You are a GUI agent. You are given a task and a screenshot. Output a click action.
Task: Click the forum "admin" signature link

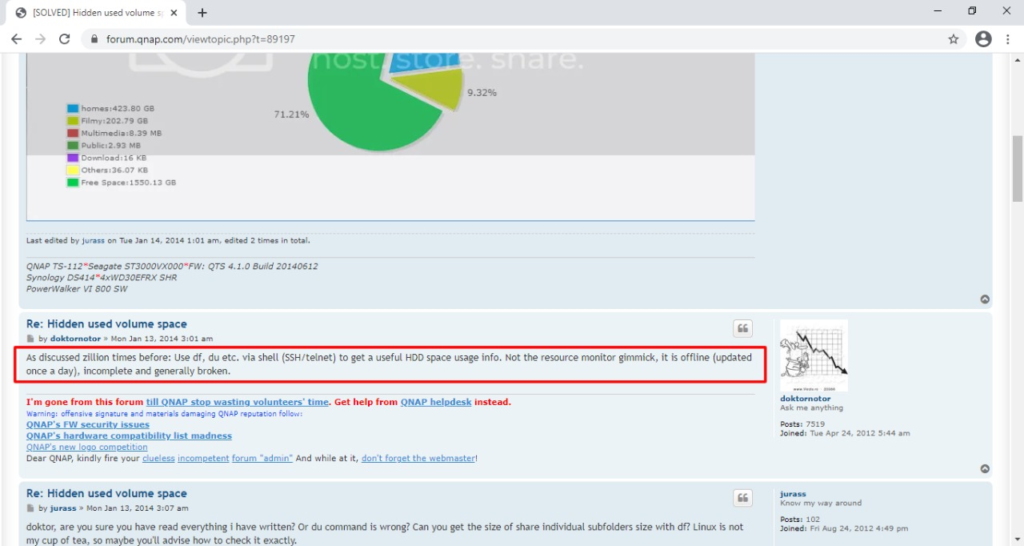coord(262,458)
